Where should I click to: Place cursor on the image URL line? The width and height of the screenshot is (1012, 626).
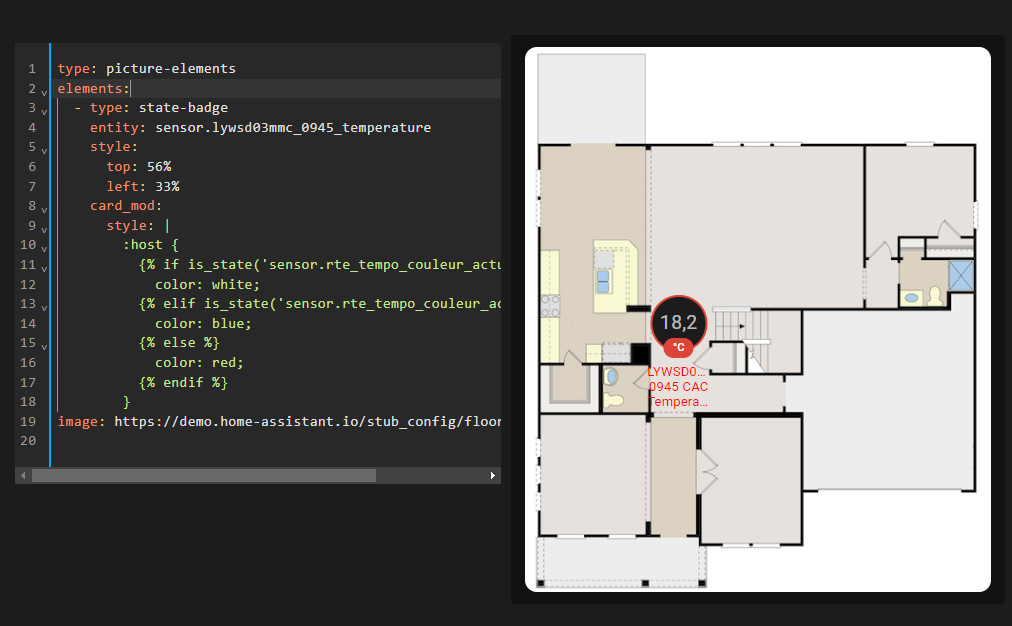pos(279,421)
